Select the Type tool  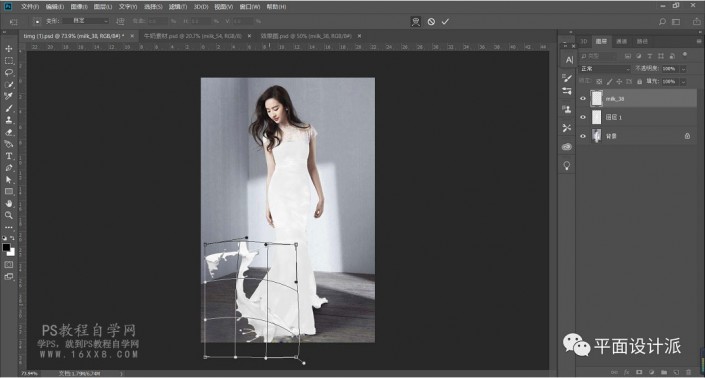(9, 156)
